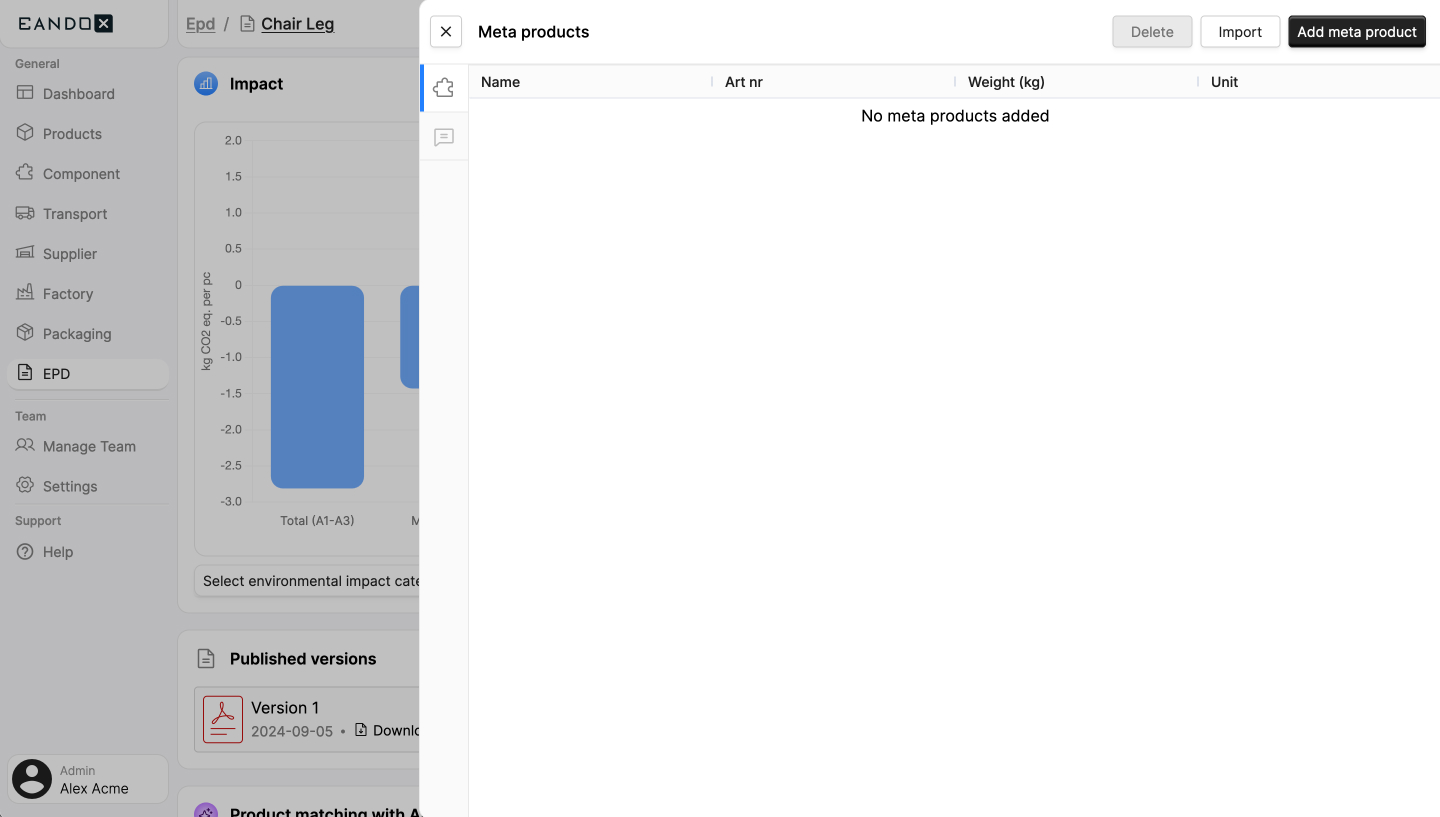Close the Meta products panel

click(446, 32)
